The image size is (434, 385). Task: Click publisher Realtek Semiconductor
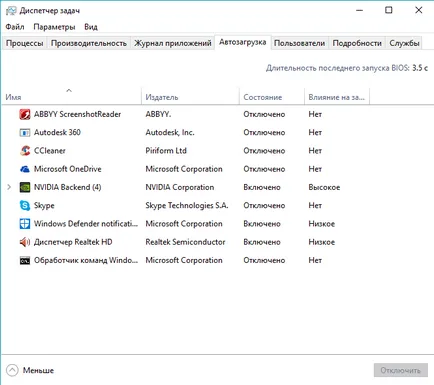point(185,242)
